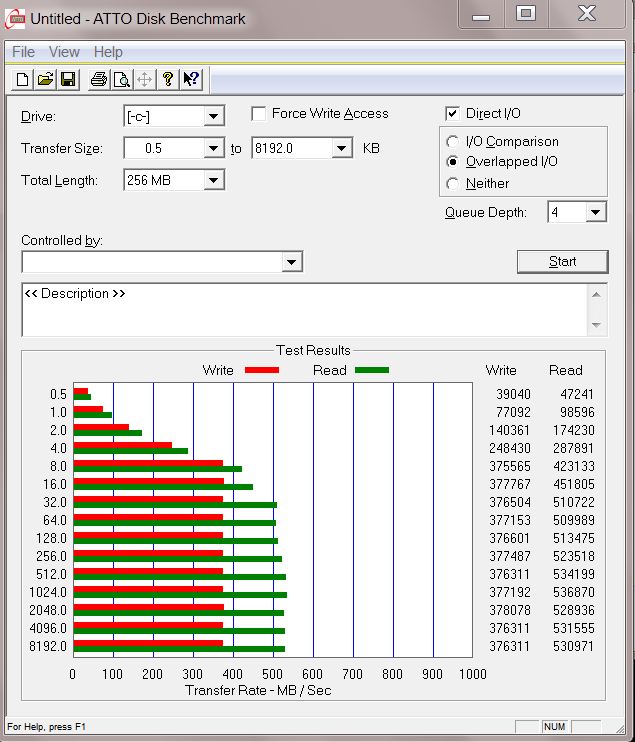Expand the maximum Transfer Size 8192.0 dropdown
The width and height of the screenshot is (635, 742).
pyautogui.click(x=341, y=148)
